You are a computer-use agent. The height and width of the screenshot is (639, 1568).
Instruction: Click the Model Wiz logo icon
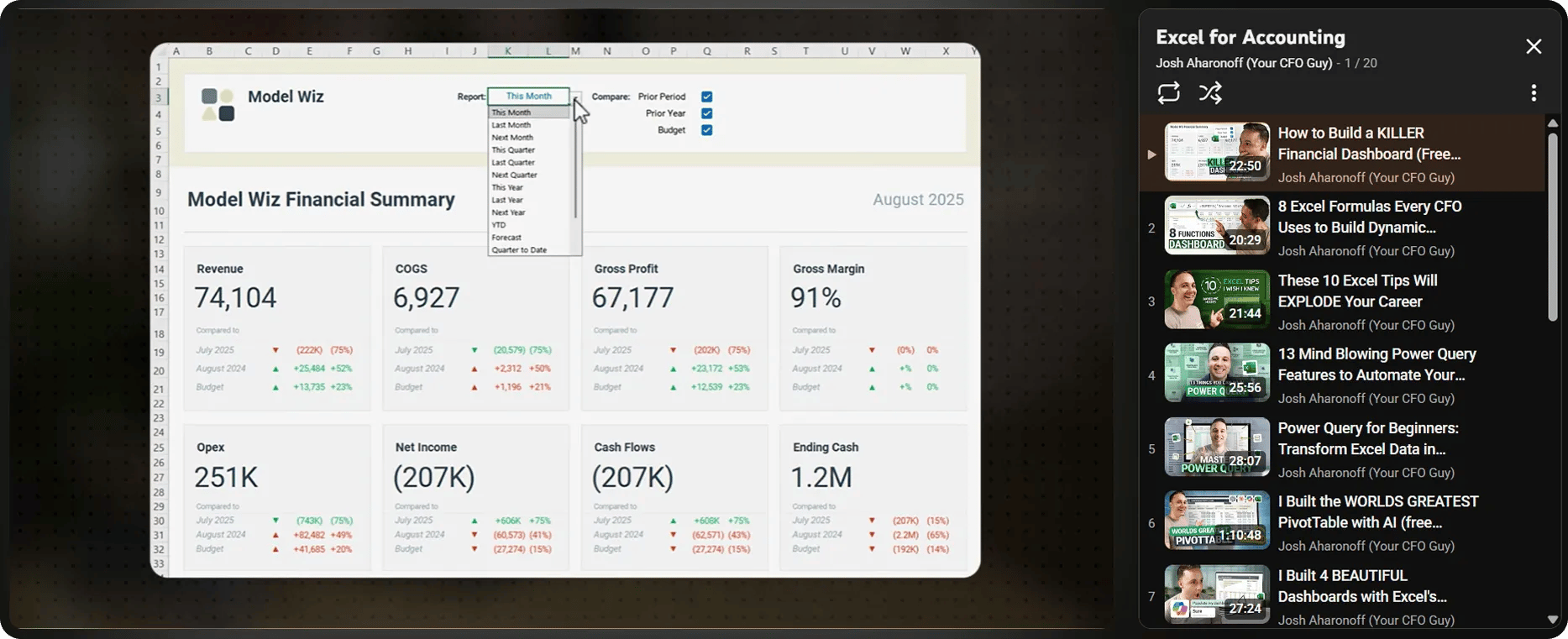tap(218, 105)
